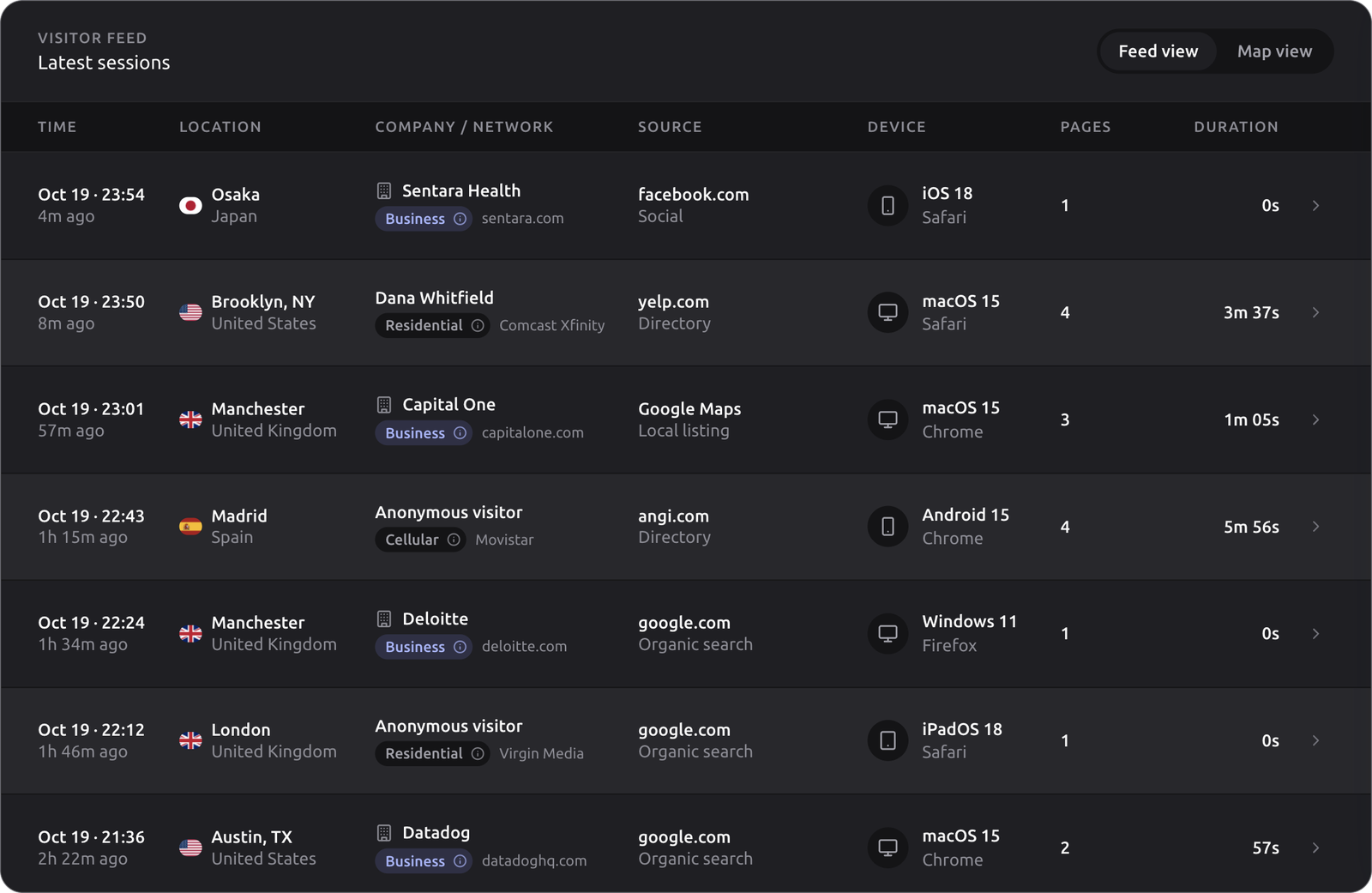
Task: Click the building icon next to Deloitte
Action: [384, 618]
